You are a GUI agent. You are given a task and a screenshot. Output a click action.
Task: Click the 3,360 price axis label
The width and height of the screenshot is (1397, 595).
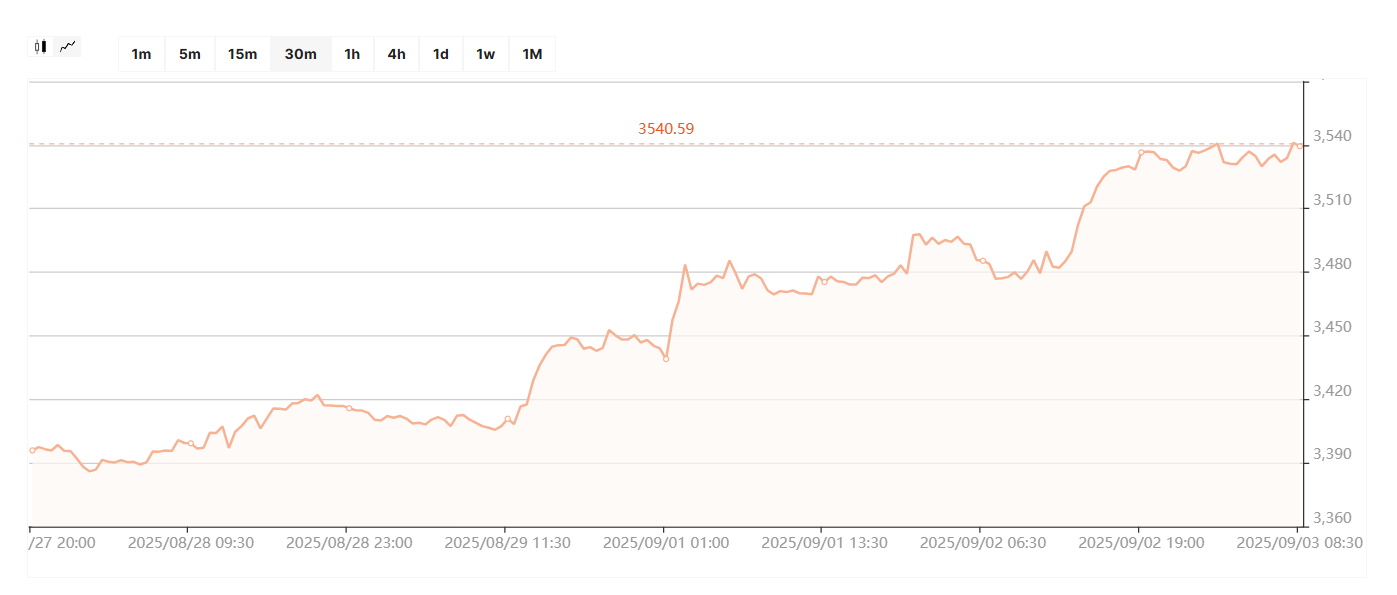point(1330,518)
